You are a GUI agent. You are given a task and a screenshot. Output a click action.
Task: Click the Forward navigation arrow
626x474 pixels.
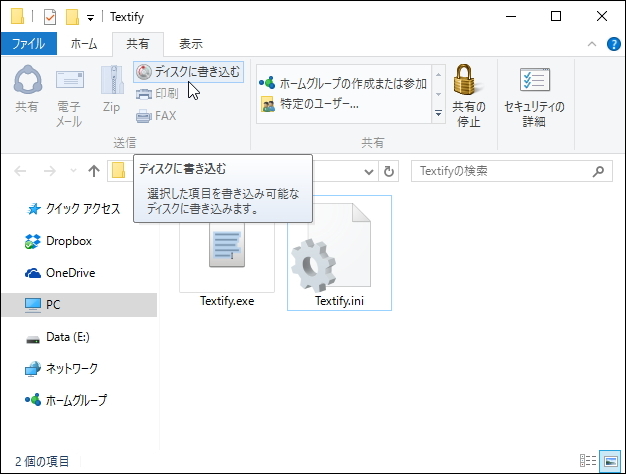click(50, 171)
